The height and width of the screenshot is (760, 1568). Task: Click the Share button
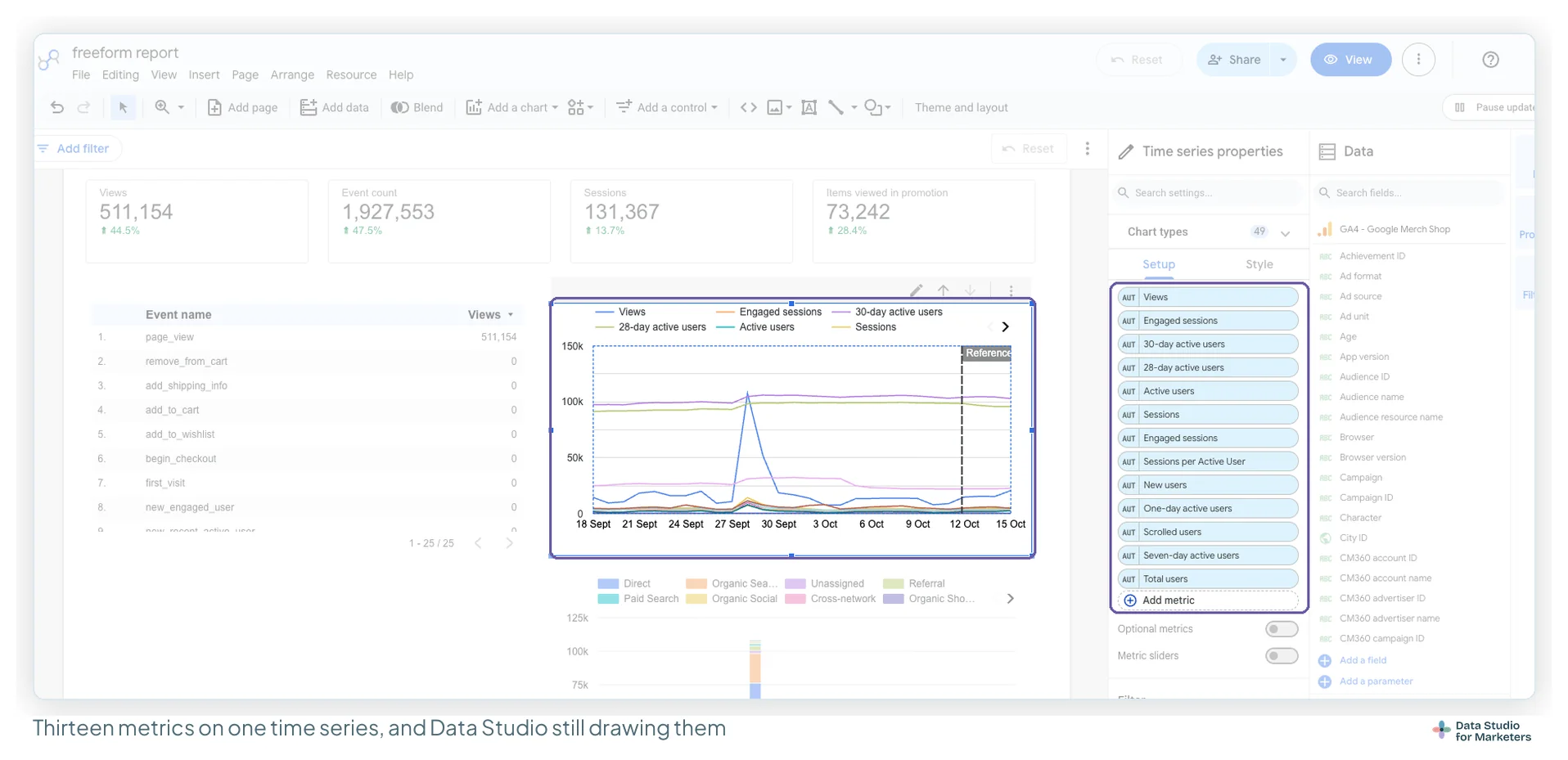tap(1234, 60)
